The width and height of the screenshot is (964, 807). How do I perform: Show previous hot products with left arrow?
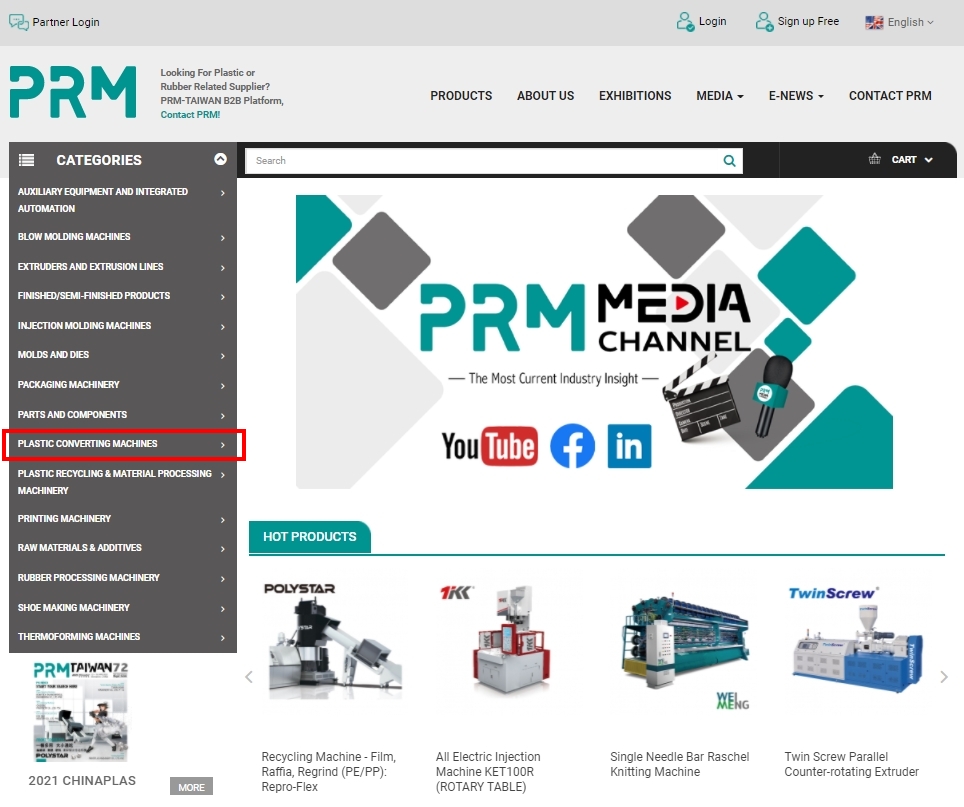click(249, 677)
